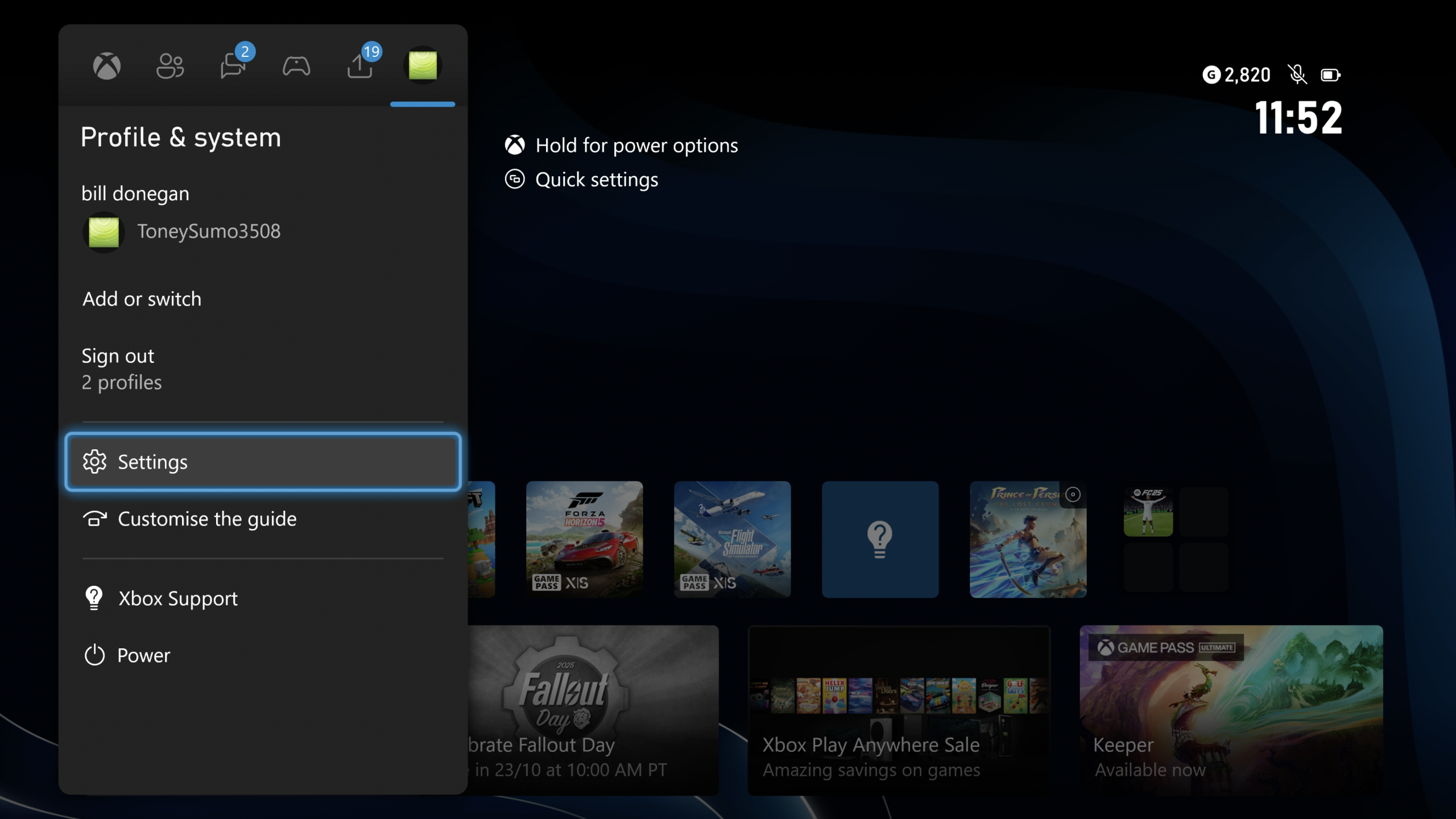This screenshot has height=819, width=1456.
Task: Click the Power icon
Action: coord(94,655)
